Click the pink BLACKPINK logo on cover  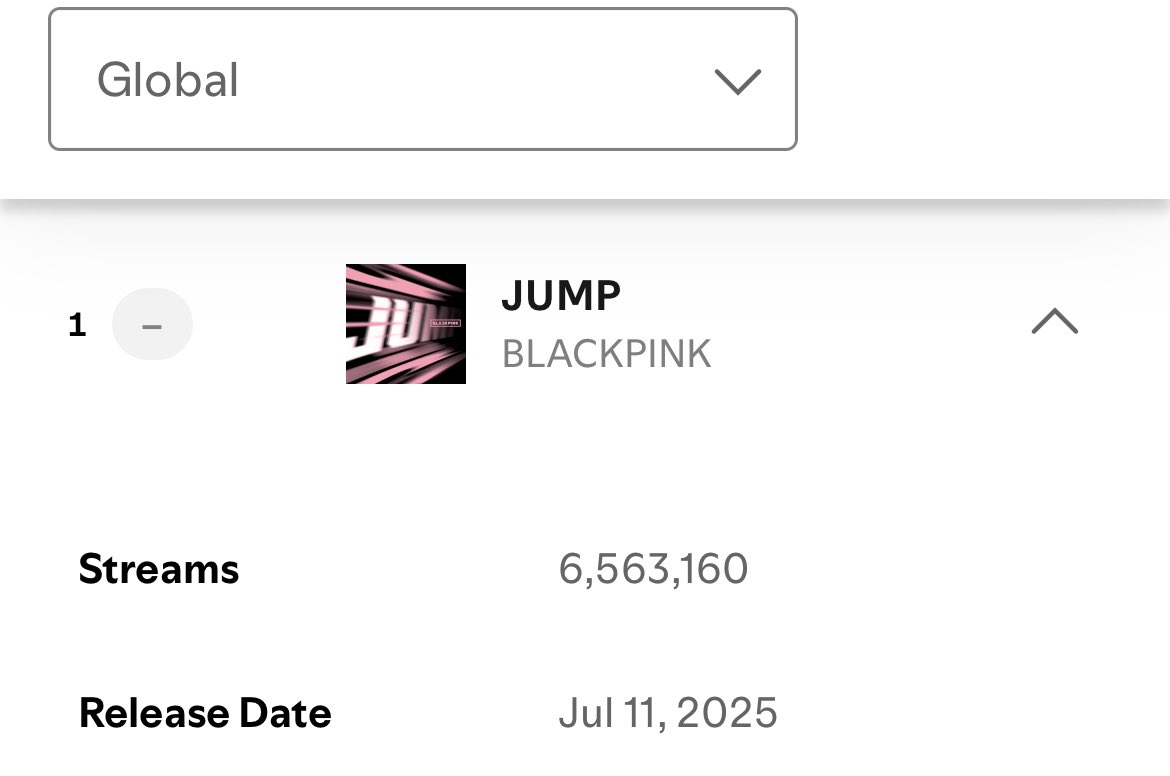(x=445, y=323)
